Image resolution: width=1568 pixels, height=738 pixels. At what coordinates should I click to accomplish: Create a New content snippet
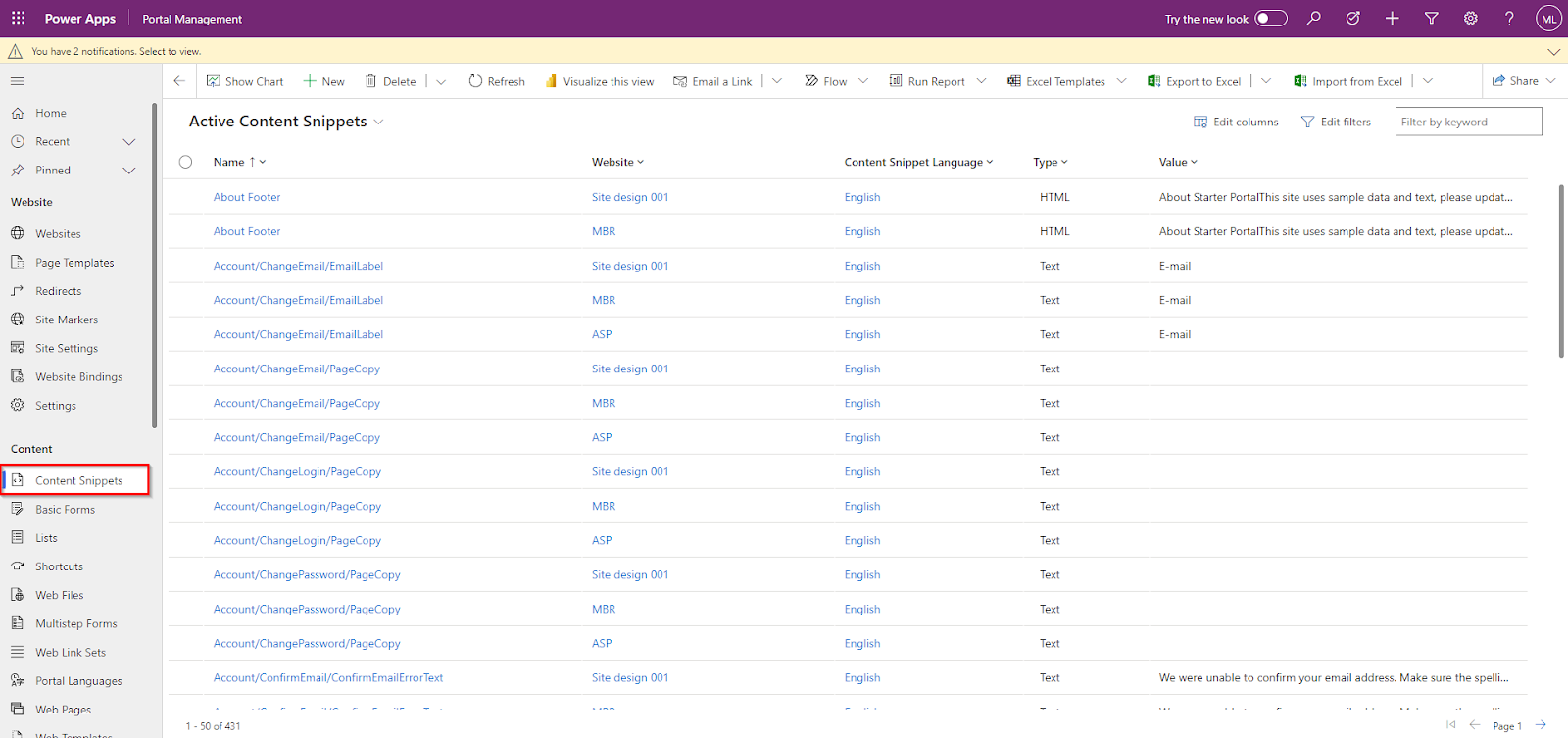pyautogui.click(x=323, y=81)
